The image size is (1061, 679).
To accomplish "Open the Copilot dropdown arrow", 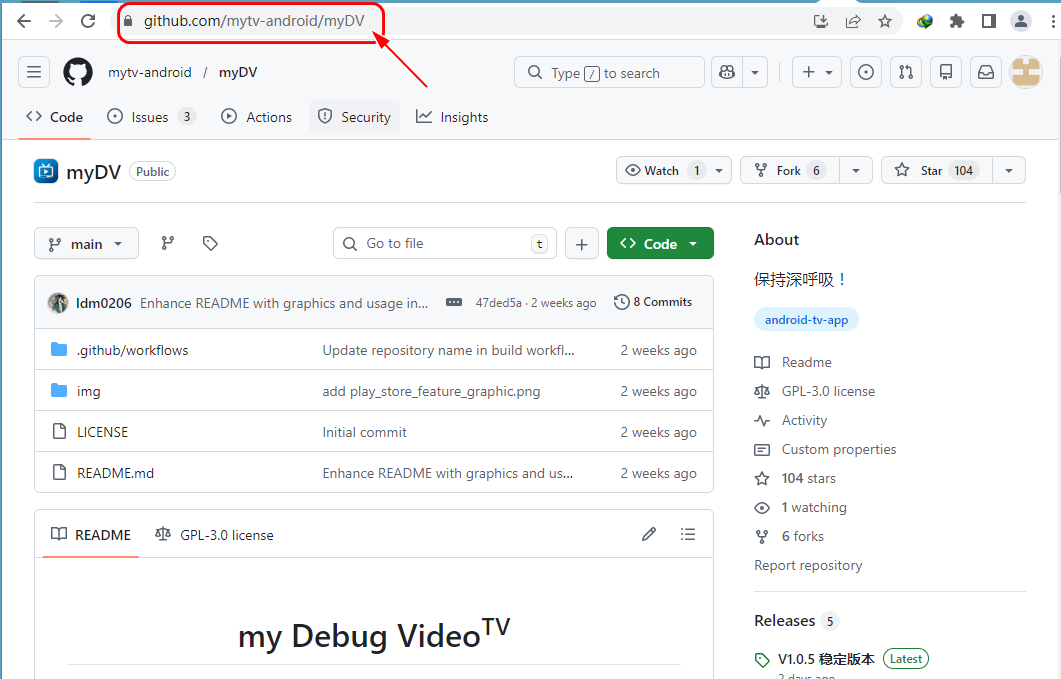I will click(755, 72).
